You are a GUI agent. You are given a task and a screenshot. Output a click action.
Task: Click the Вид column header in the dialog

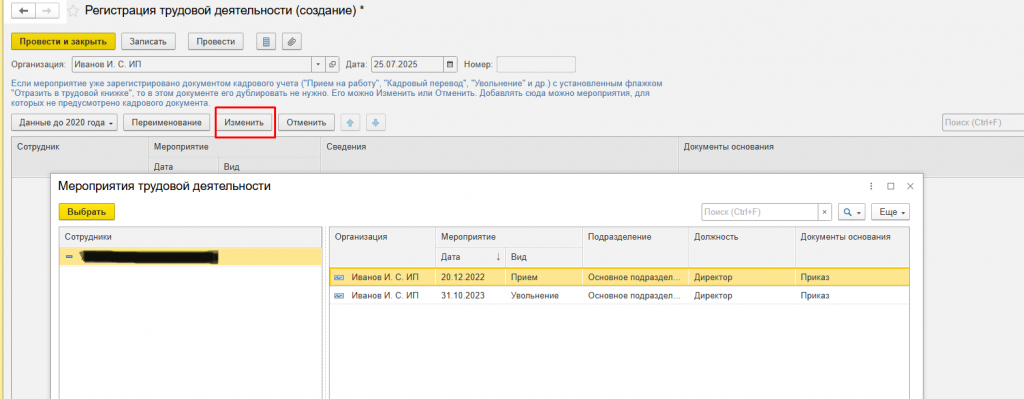(543, 257)
